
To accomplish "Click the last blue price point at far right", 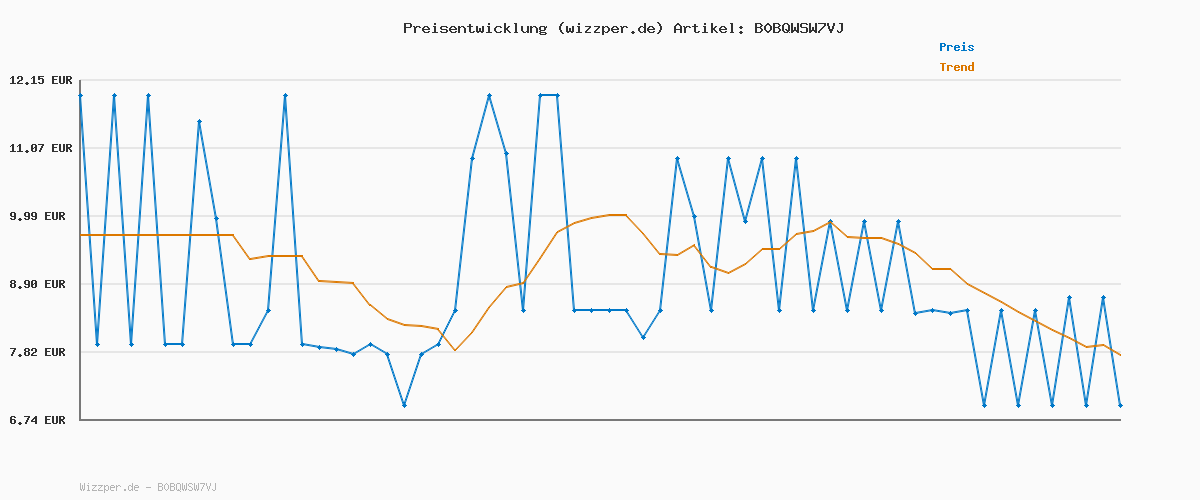I will coord(1120,405).
